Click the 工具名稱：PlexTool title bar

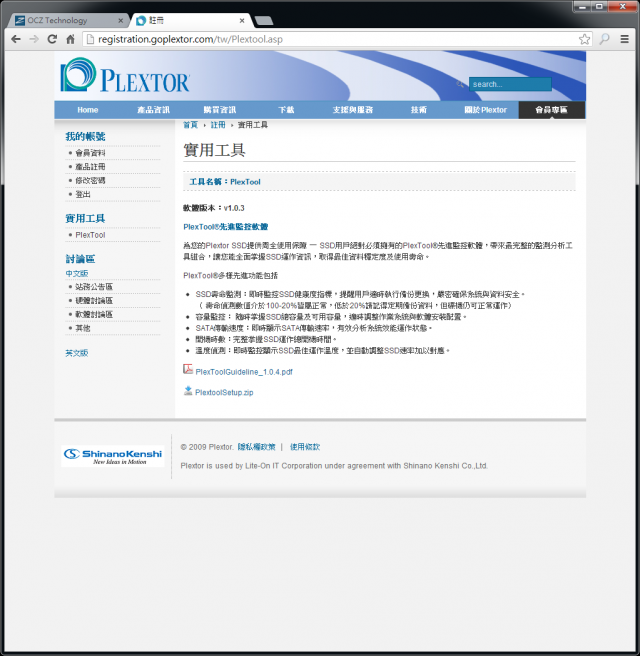(x=379, y=182)
